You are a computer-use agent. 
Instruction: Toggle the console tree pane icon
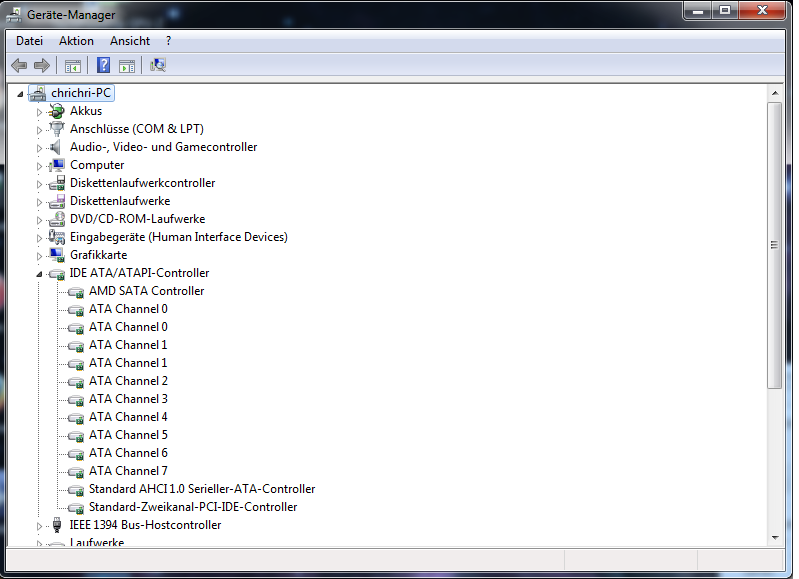tap(73, 66)
